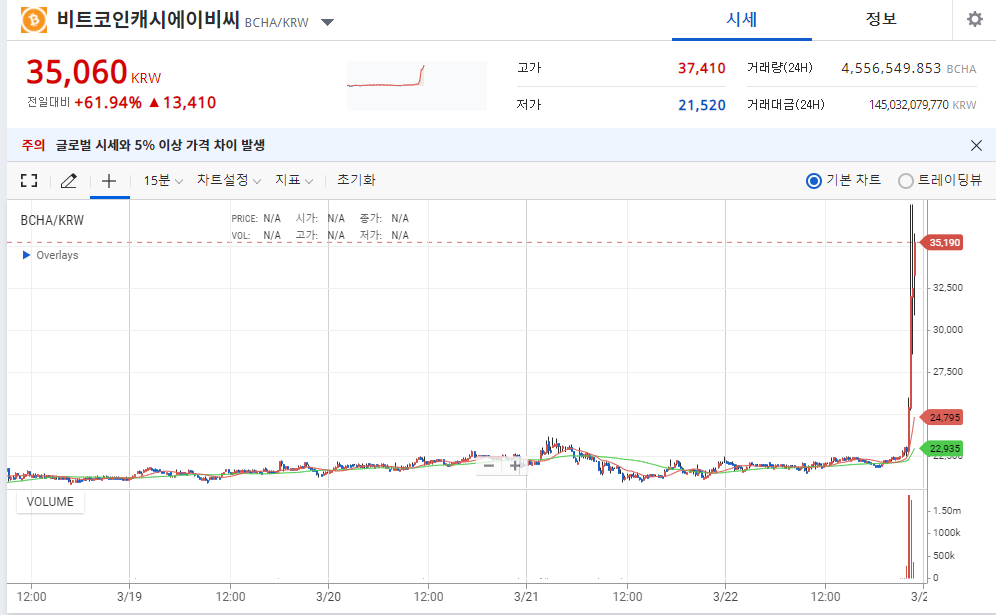This screenshot has width=996, height=615.
Task: Click the 24,795 red indicator tag
Action: tap(942, 417)
